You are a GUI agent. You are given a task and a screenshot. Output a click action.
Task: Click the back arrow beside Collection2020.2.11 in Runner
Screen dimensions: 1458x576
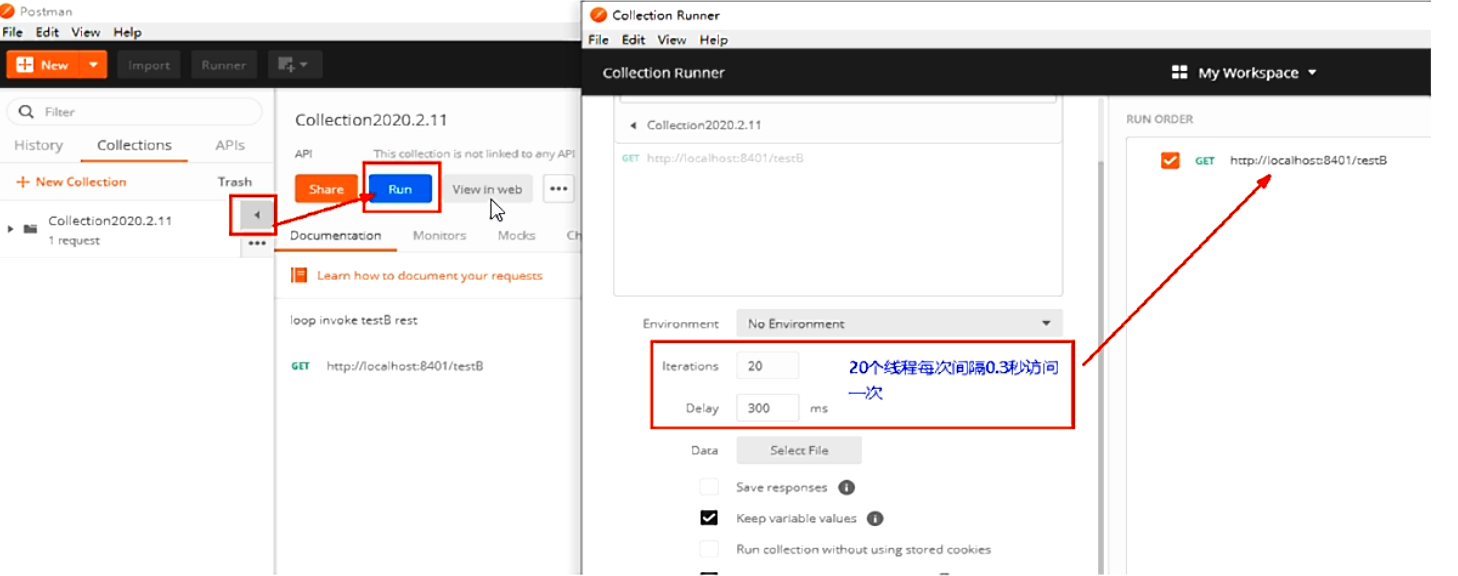(633, 125)
